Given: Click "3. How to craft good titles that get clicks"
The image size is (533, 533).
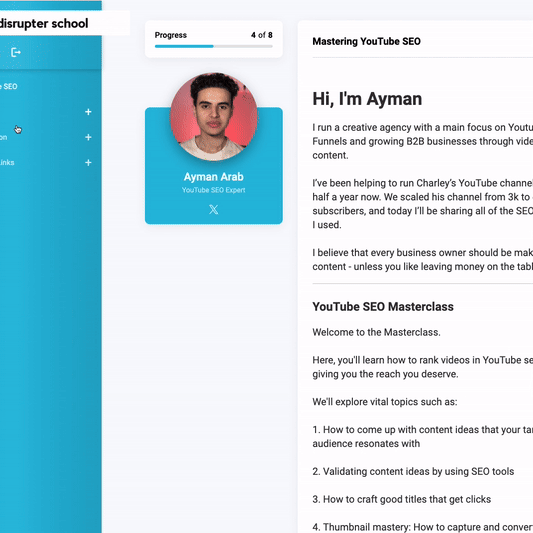Looking at the screenshot, I should click(402, 499).
